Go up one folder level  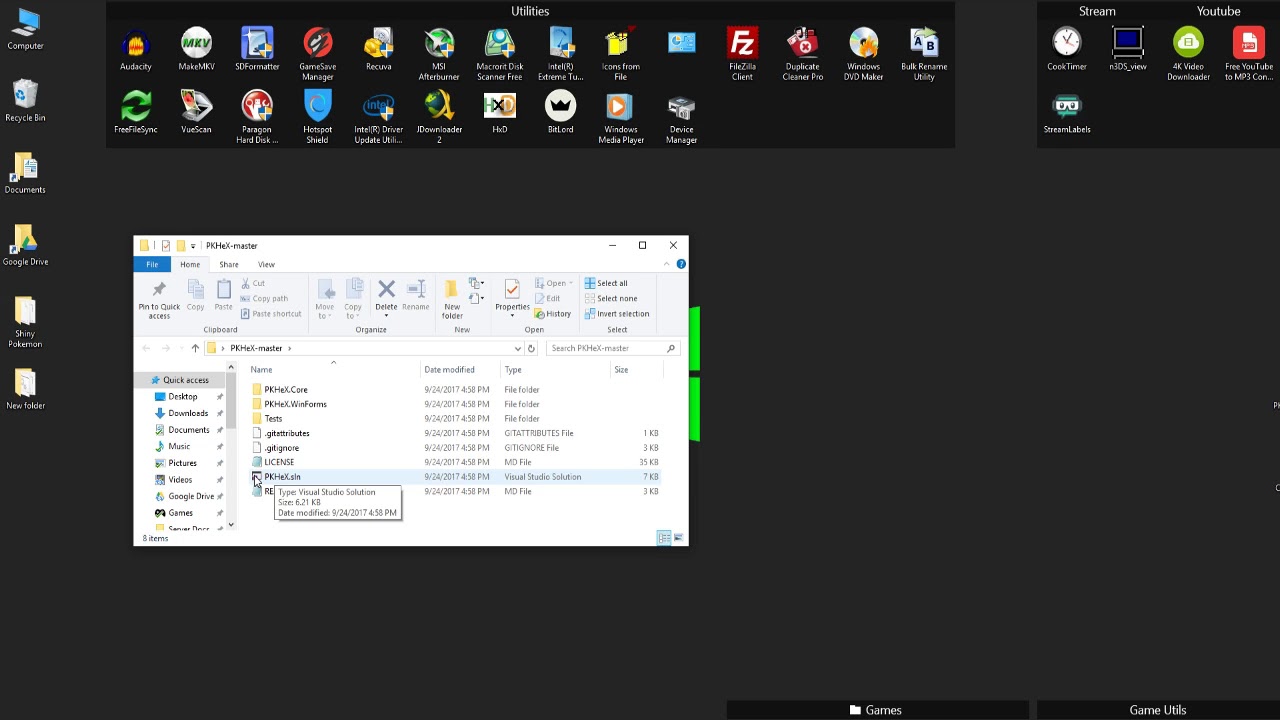pos(195,348)
